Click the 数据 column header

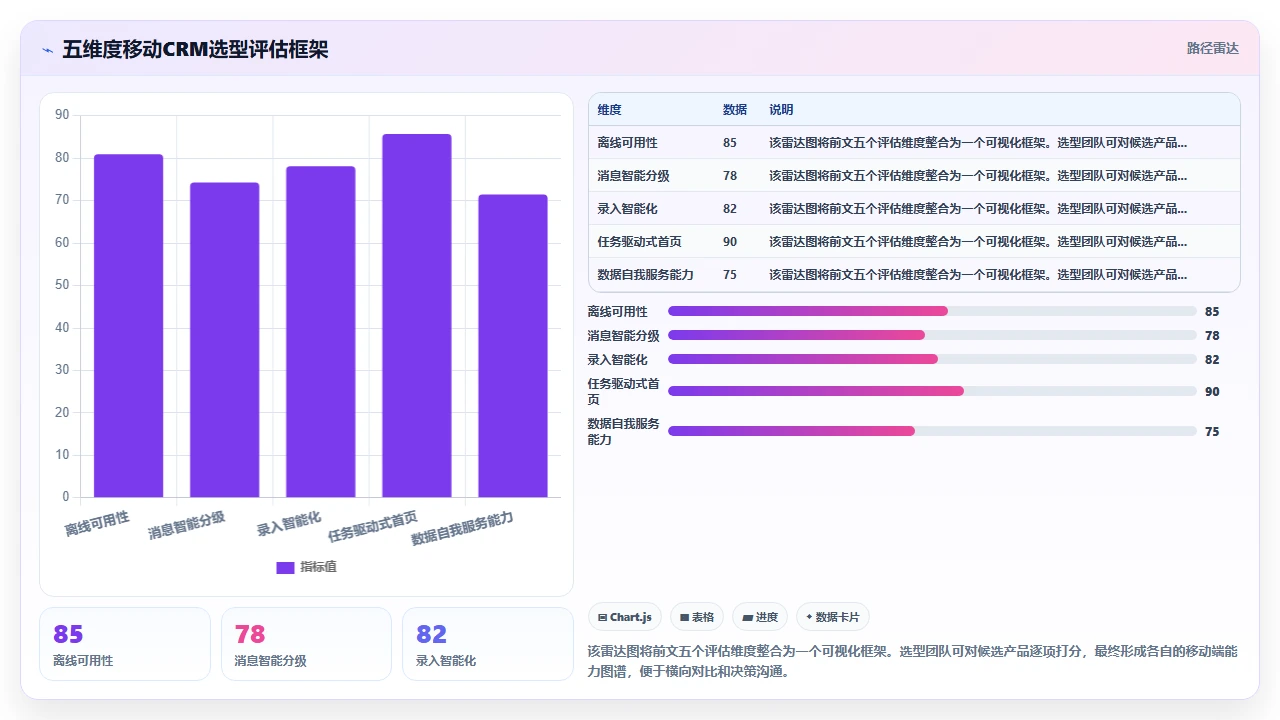coord(735,110)
